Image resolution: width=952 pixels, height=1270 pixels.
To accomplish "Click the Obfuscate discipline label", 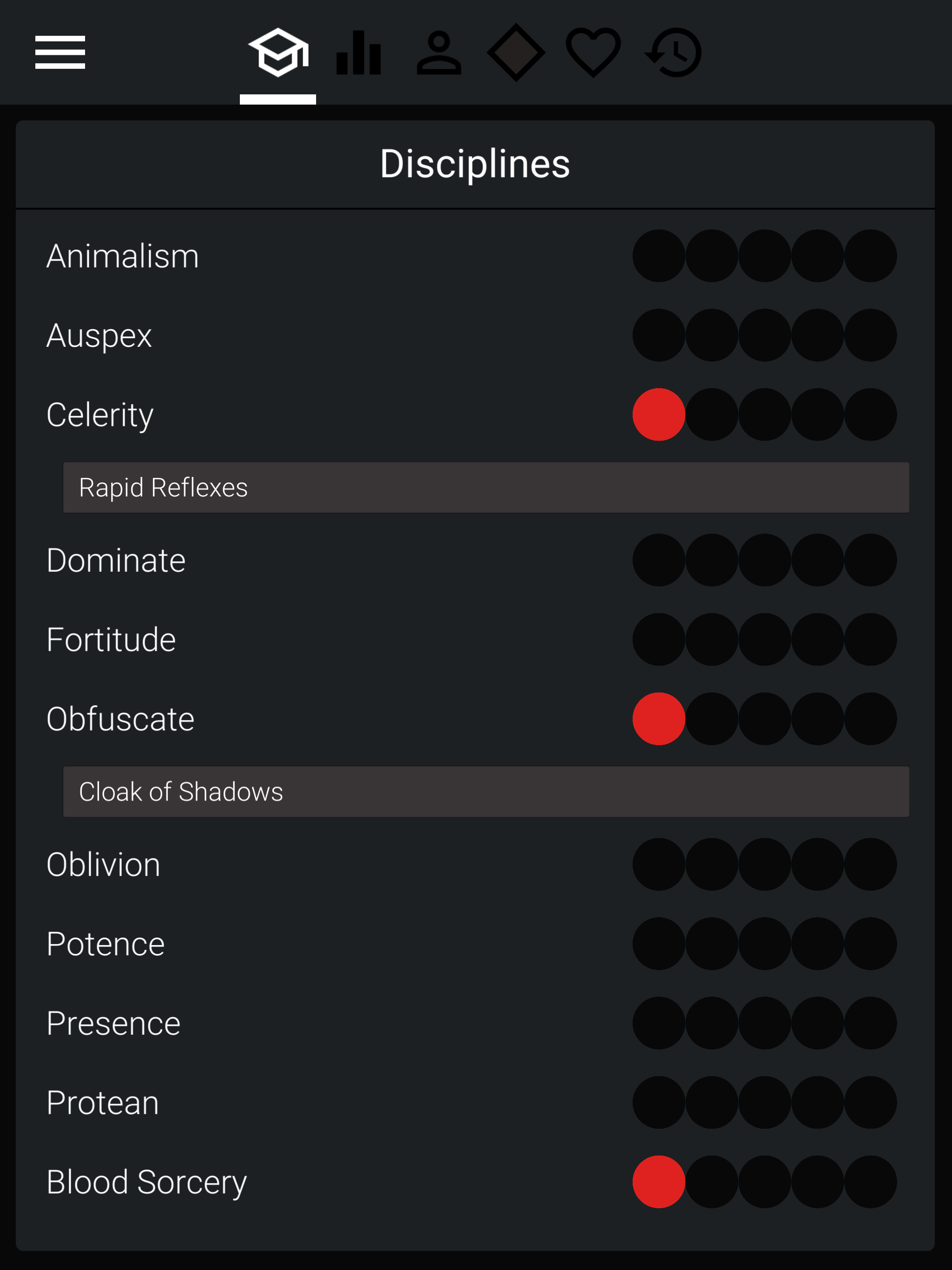I will (x=120, y=719).
